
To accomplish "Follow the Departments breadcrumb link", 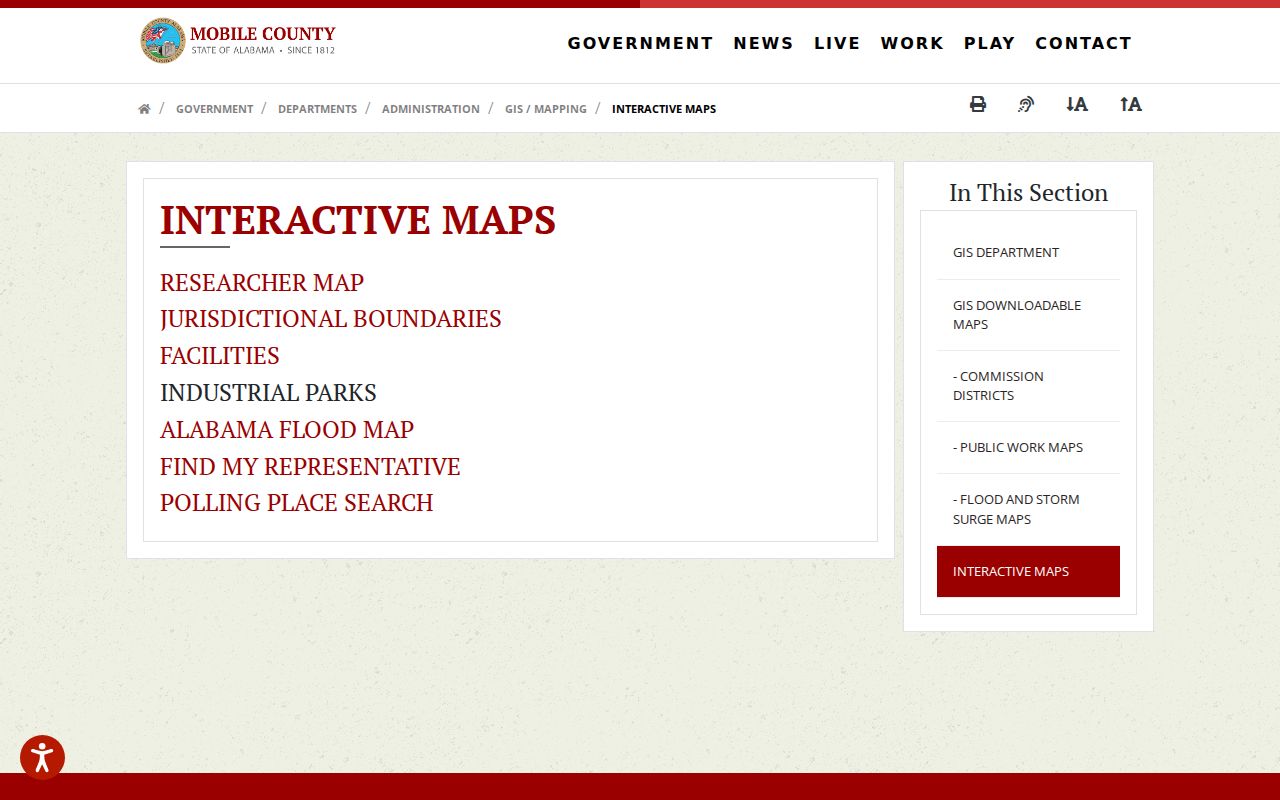I will [x=317, y=109].
